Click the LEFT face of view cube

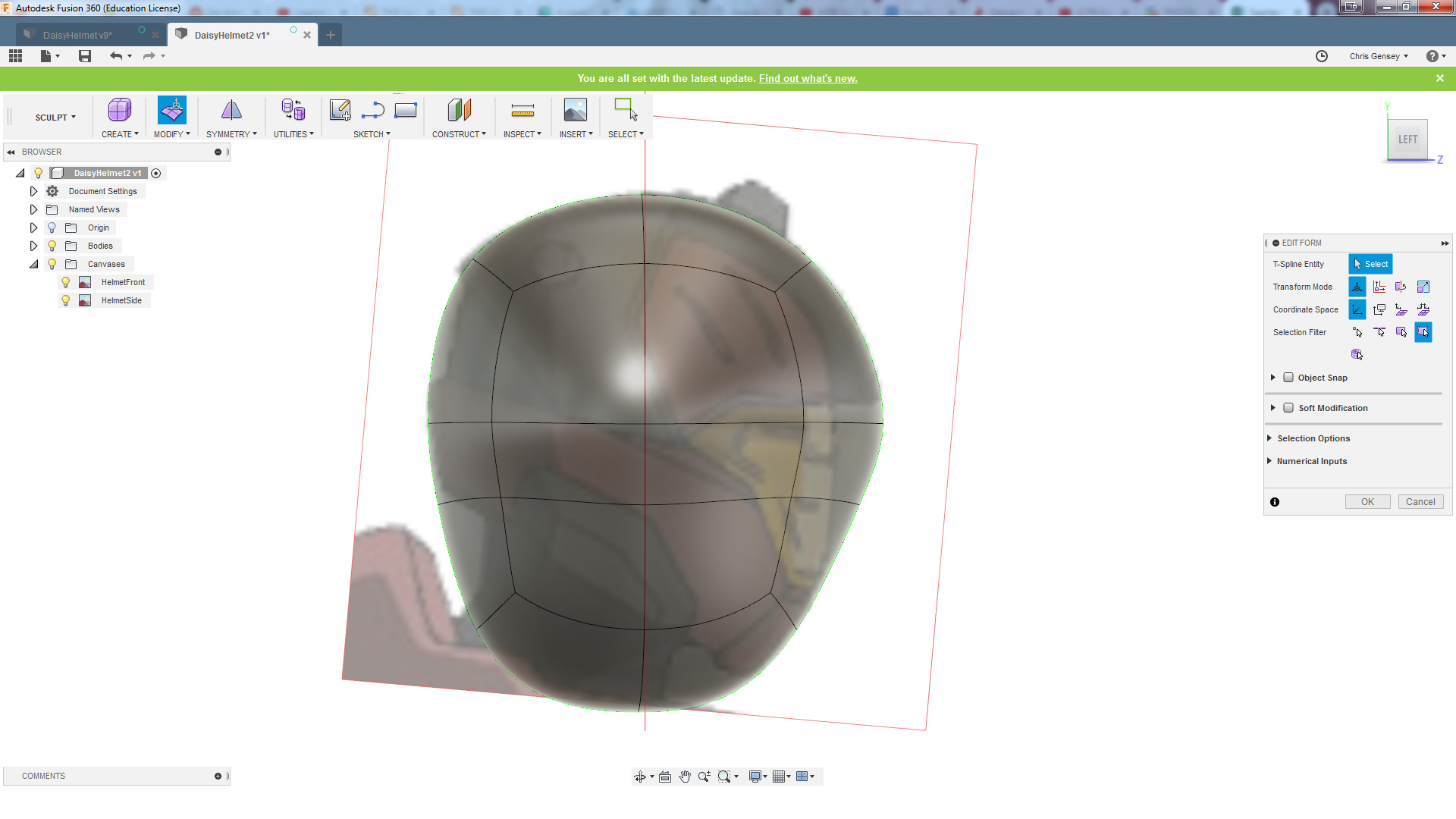pyautogui.click(x=1407, y=140)
